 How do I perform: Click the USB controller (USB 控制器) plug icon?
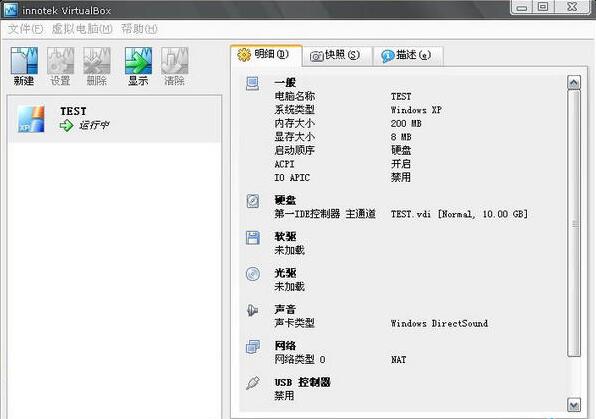click(253, 383)
